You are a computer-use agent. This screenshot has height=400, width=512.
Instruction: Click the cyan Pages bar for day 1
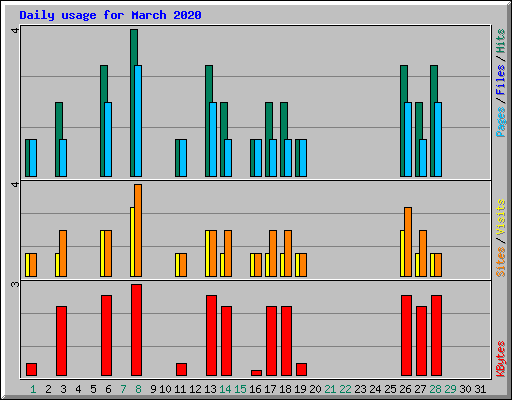(33, 158)
